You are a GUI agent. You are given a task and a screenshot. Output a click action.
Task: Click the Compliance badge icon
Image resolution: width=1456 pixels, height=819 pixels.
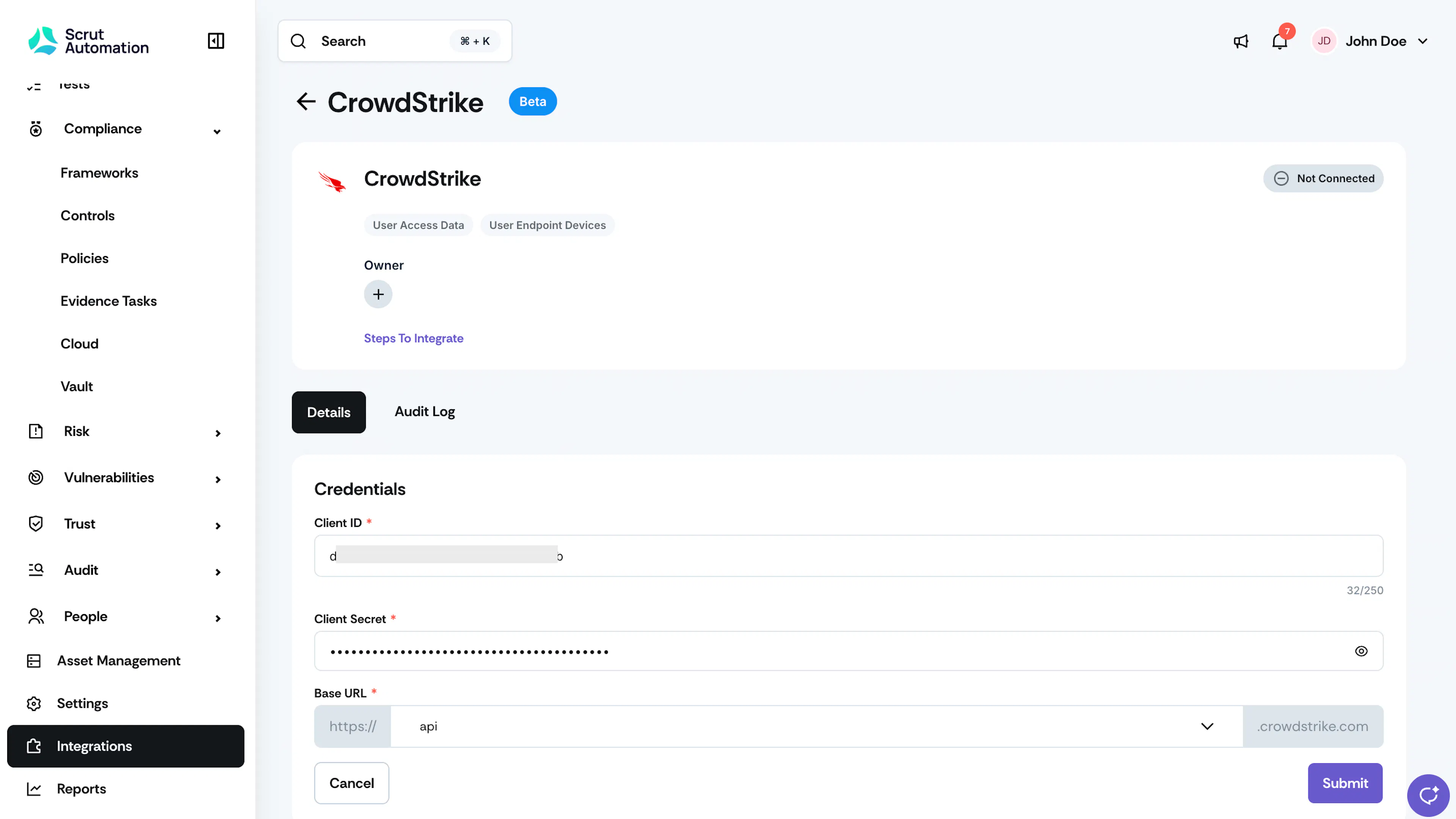tap(36, 129)
